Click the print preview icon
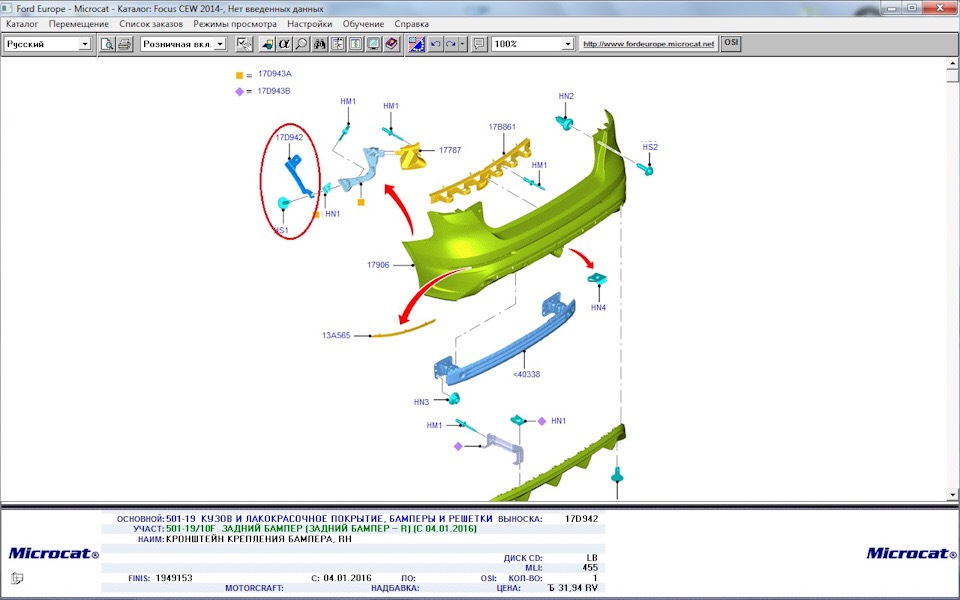960x600 pixels. coord(107,44)
